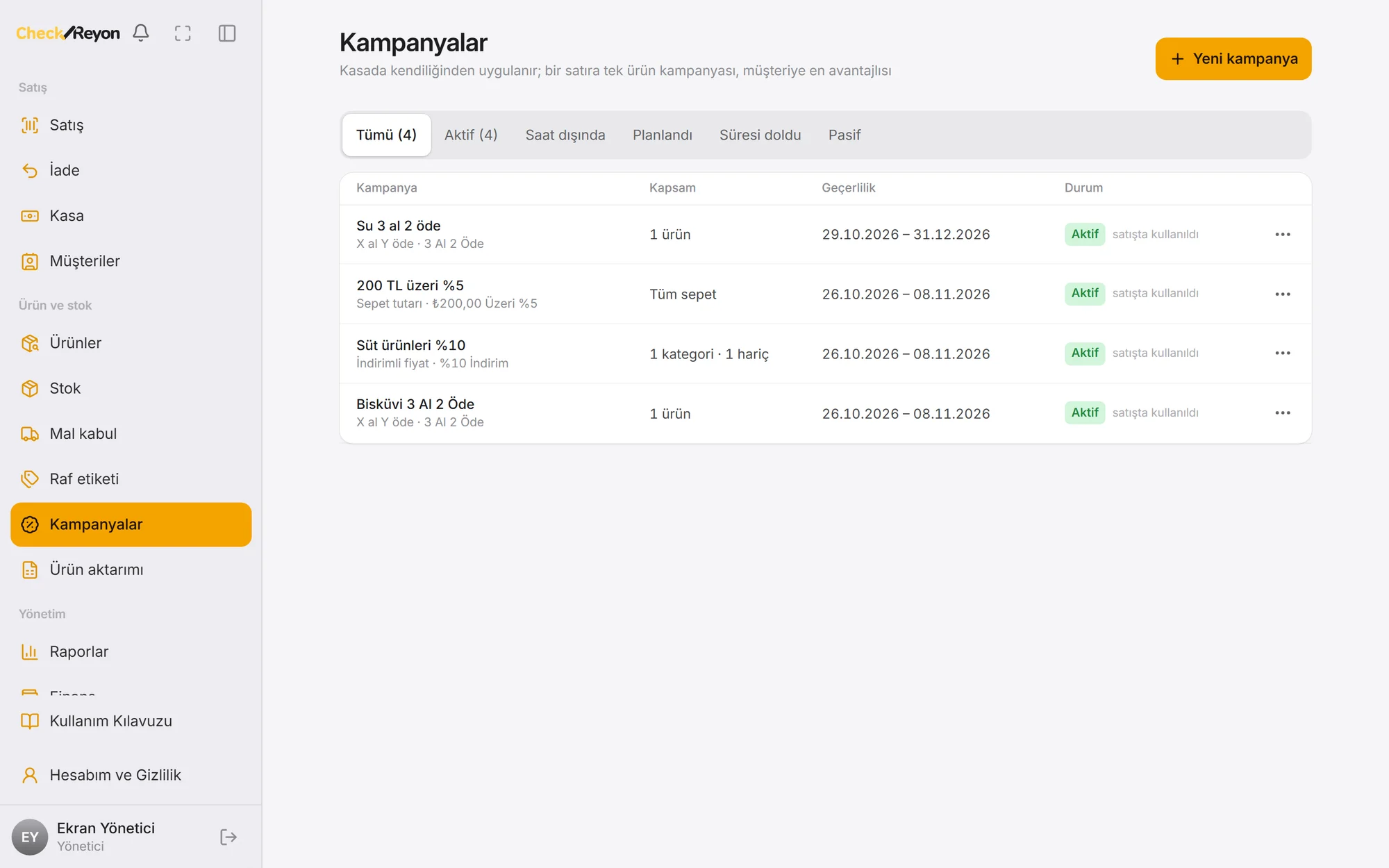Click the Ekran Yönetici user name

106,828
